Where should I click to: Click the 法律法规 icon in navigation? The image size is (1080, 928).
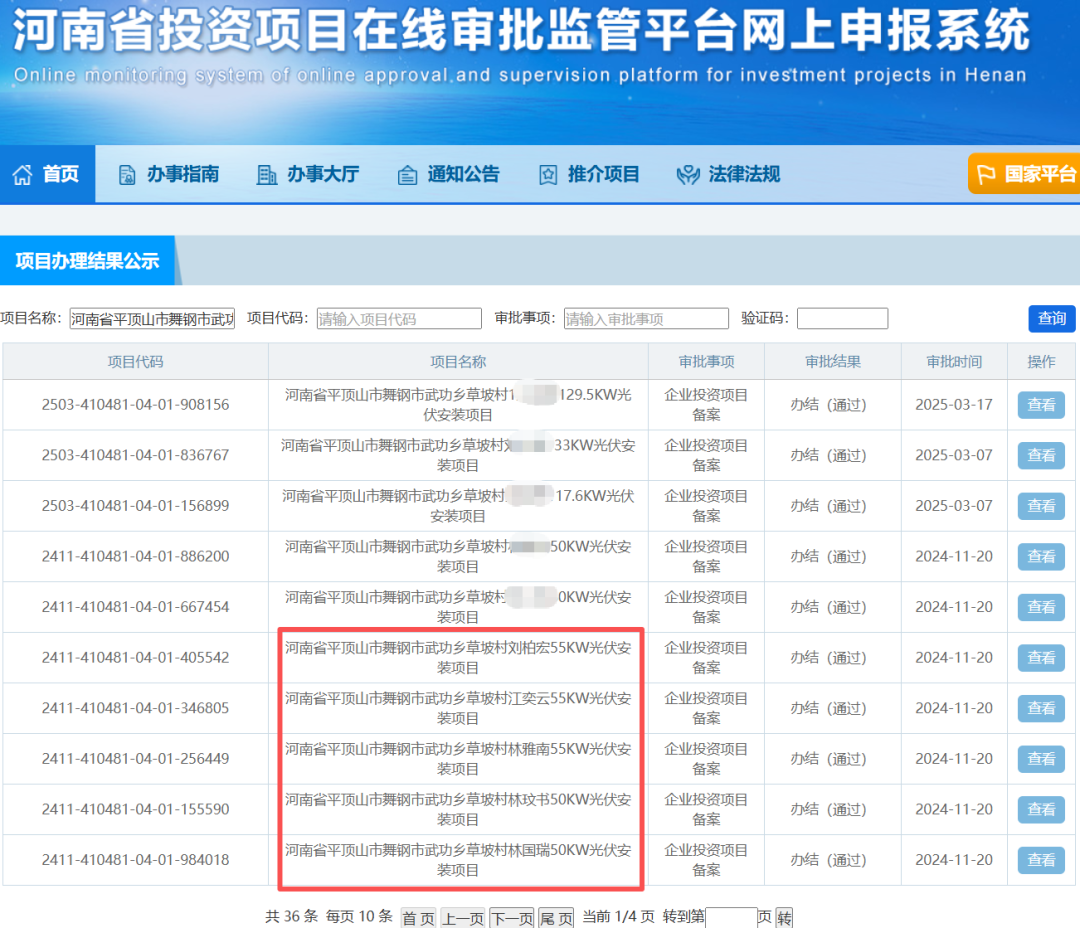[x=688, y=175]
